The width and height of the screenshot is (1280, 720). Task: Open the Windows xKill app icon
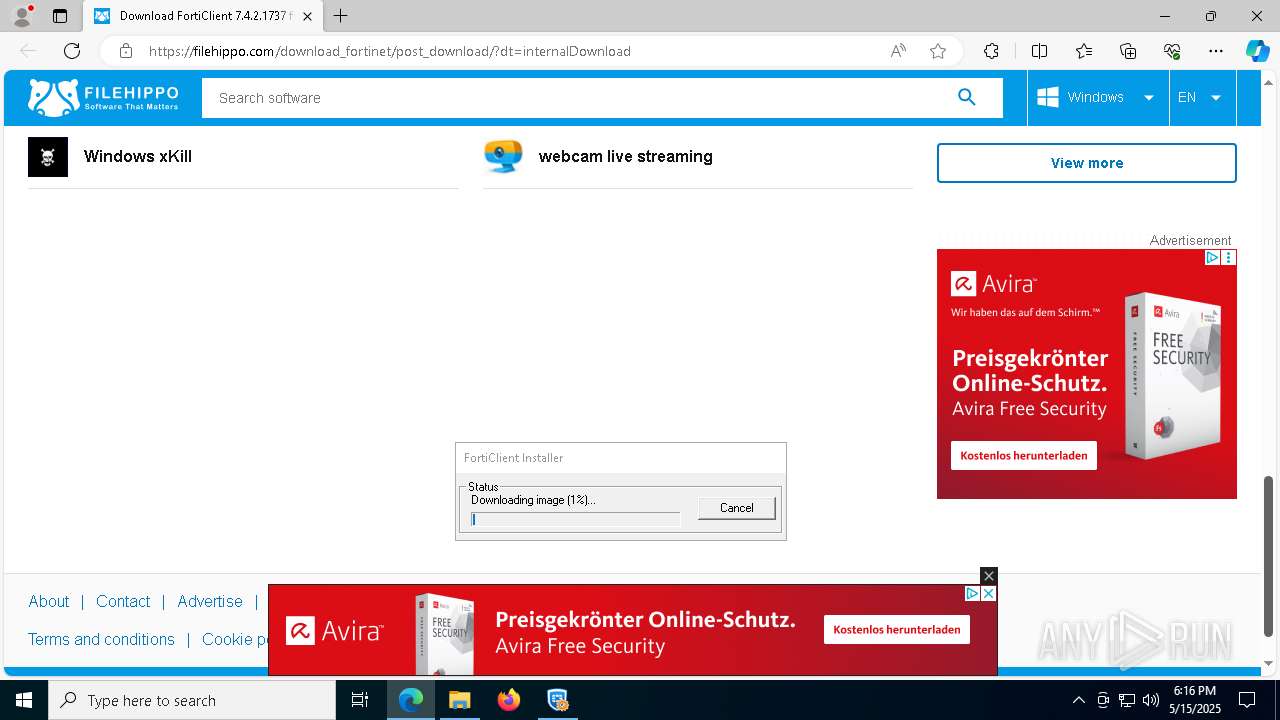coord(48,157)
